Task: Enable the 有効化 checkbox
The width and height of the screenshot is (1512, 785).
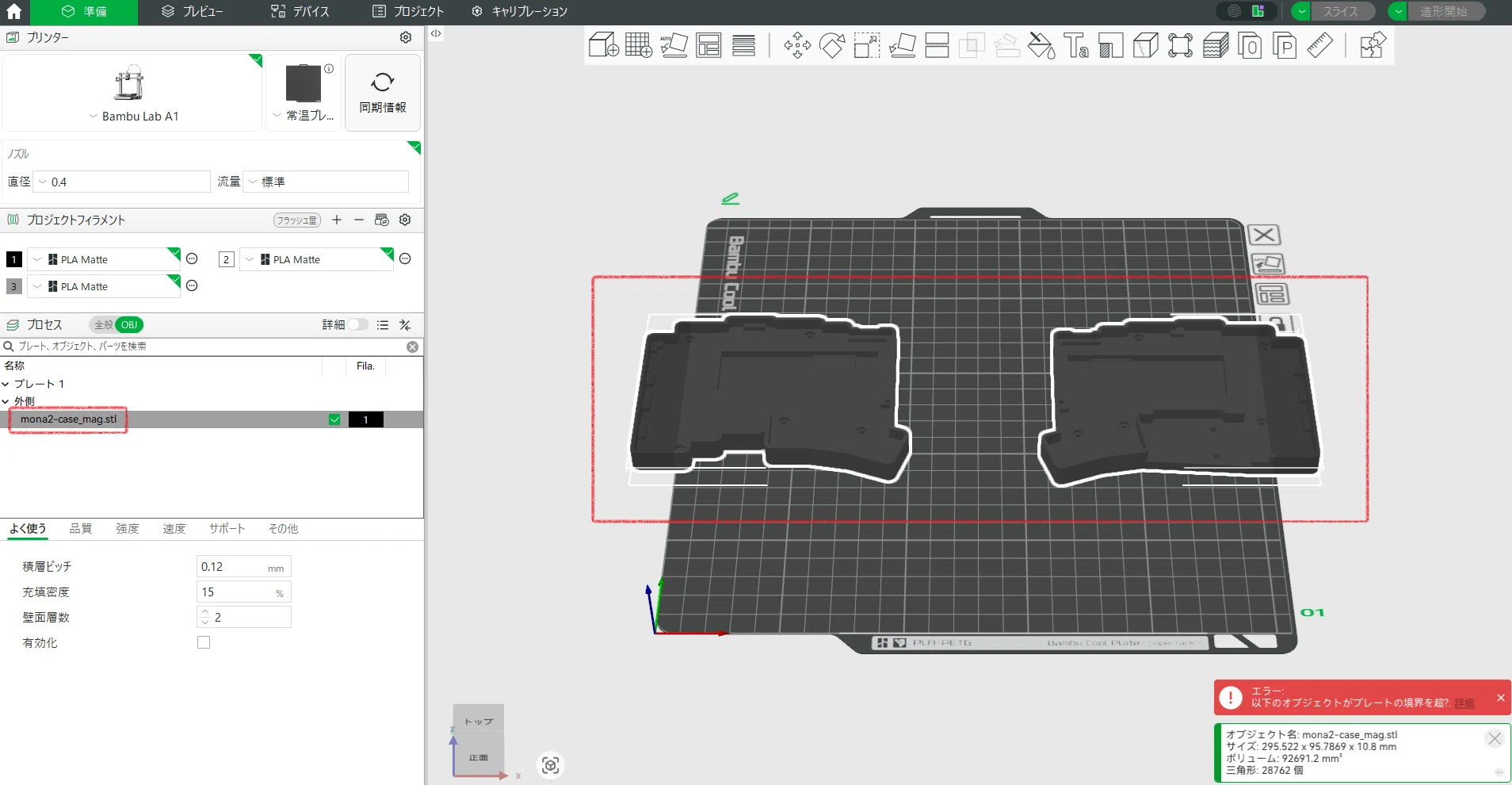Action: [204, 642]
